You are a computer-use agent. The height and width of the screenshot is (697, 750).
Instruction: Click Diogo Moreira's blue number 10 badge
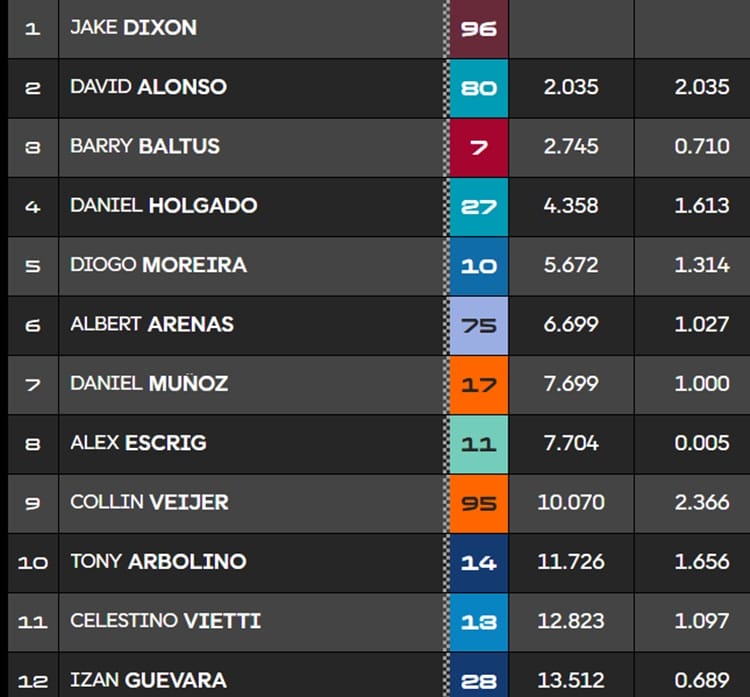(x=478, y=265)
